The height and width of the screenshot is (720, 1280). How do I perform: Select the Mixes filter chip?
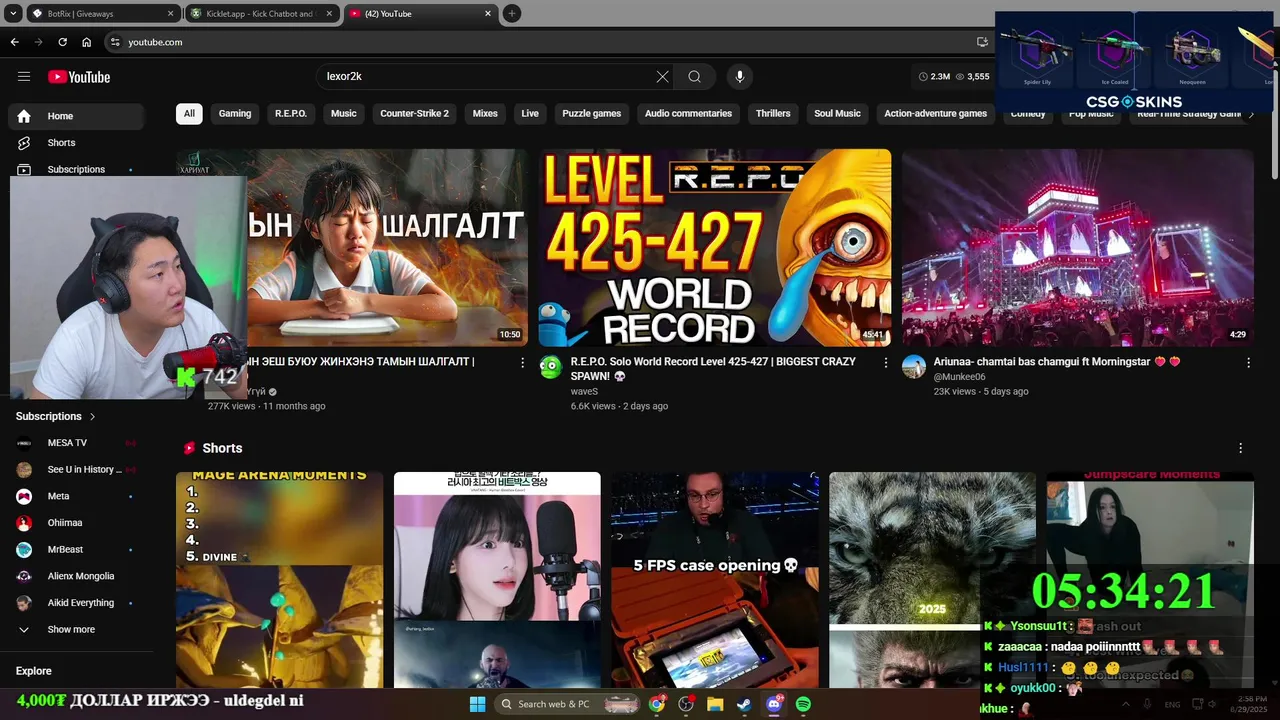point(485,113)
